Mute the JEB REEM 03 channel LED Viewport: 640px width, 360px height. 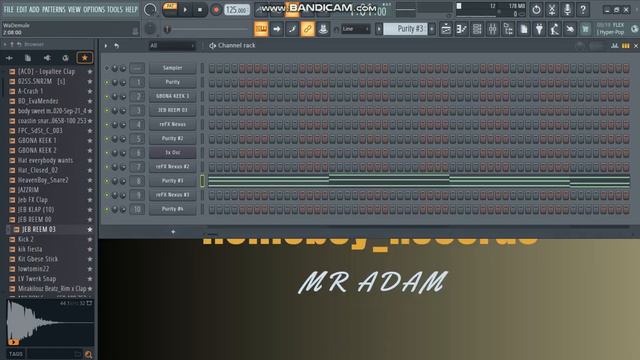[107, 111]
